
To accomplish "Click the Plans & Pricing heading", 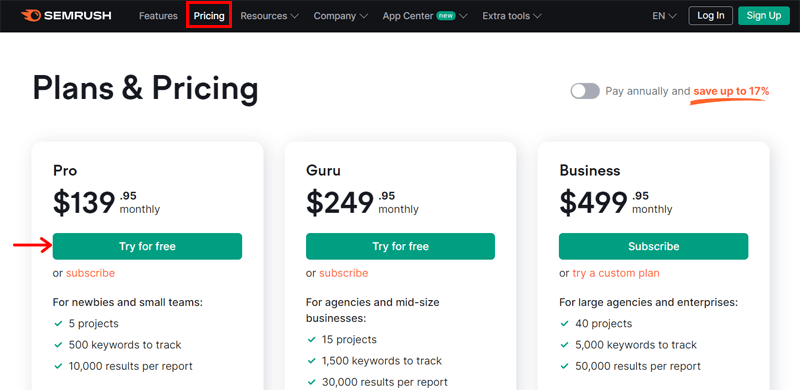I will 145,89.
